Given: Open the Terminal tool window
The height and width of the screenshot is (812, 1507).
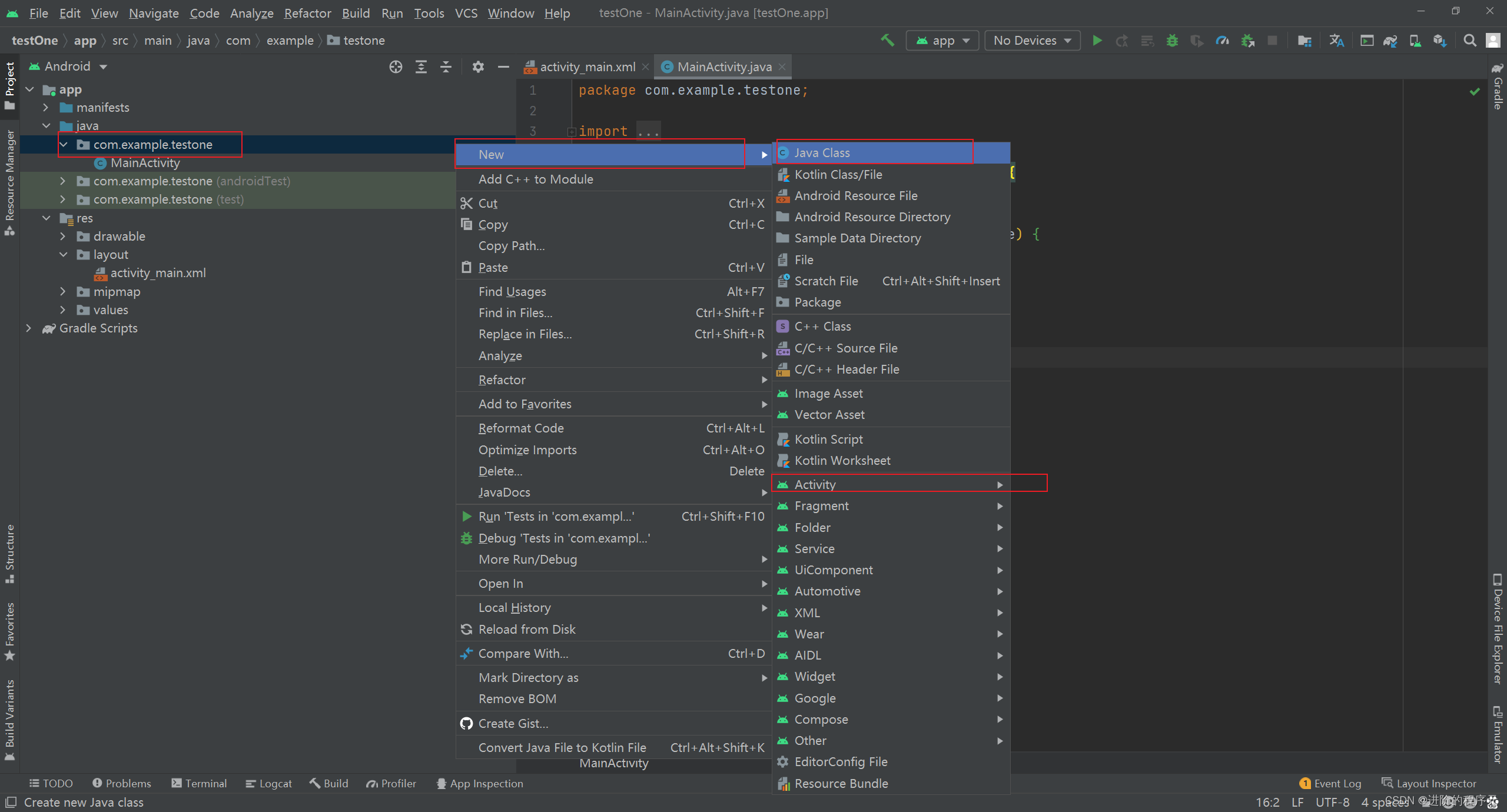Looking at the screenshot, I should 199,784.
